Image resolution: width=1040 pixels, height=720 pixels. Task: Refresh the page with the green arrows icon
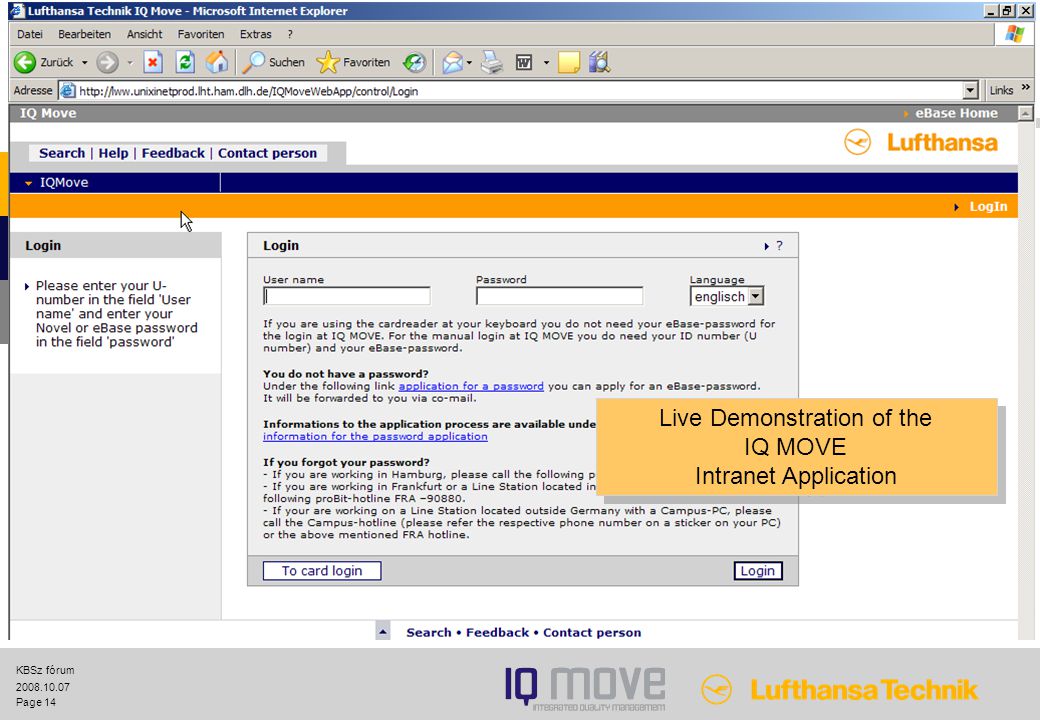(185, 62)
